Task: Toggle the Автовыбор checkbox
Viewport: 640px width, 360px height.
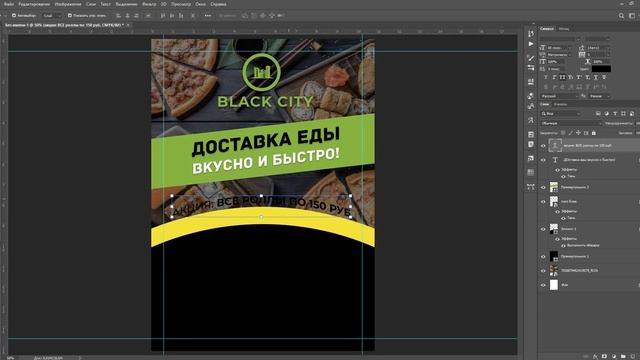Action: pyautogui.click(x=14, y=16)
